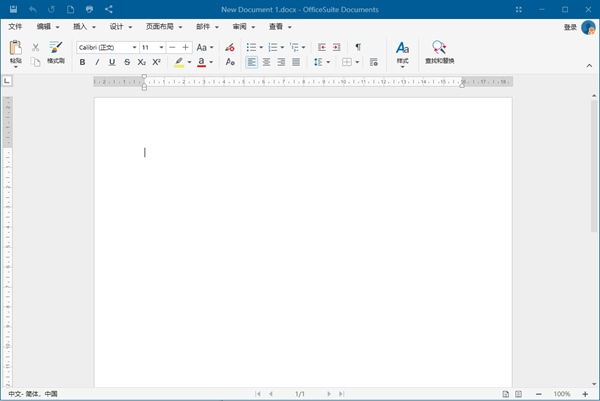Screen dimensions: 600x401
Task: Expand bullet list options arrow
Action: point(261,47)
